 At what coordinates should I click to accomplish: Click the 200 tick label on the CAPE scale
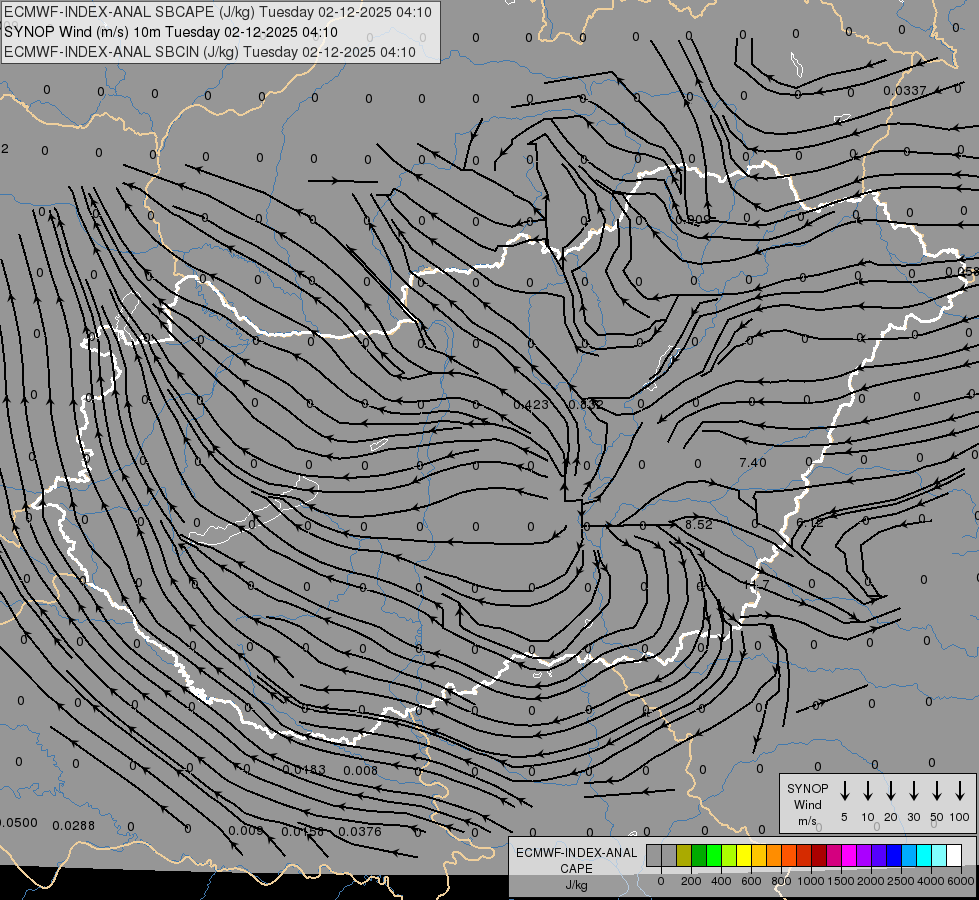[x=691, y=881]
